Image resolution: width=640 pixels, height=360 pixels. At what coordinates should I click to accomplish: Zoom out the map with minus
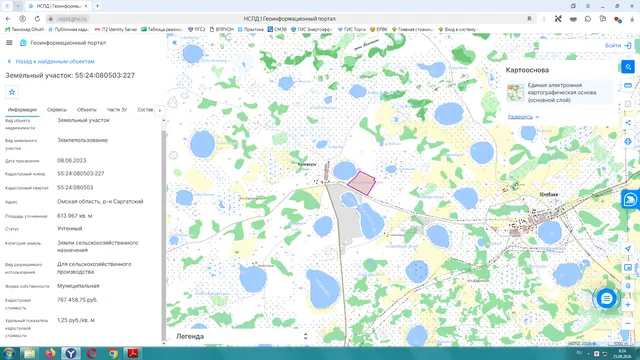coord(628,323)
